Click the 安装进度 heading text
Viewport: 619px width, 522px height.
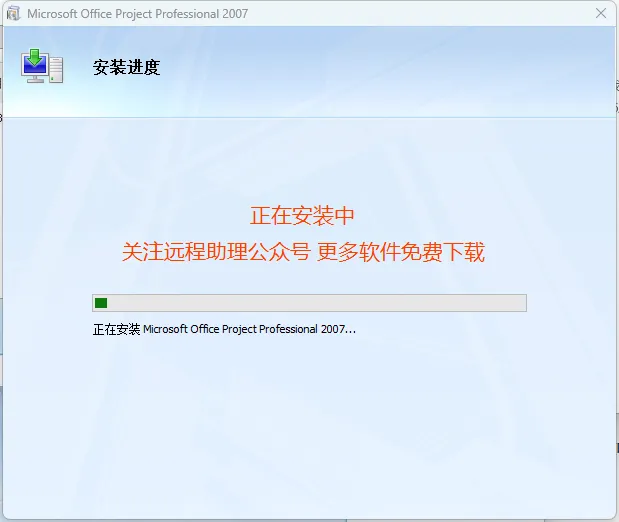[126, 67]
